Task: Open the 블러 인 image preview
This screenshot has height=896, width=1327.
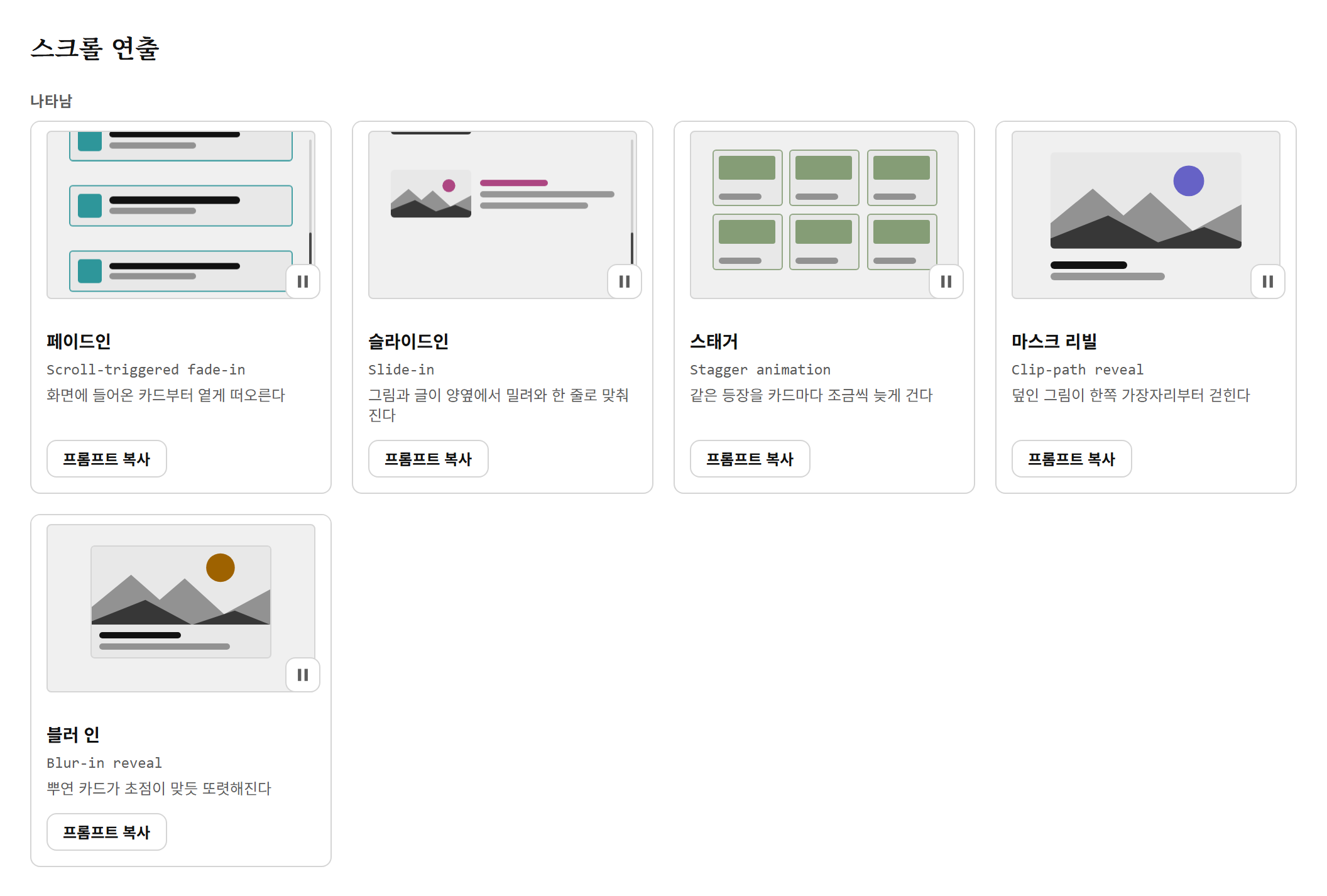Action: (x=181, y=608)
